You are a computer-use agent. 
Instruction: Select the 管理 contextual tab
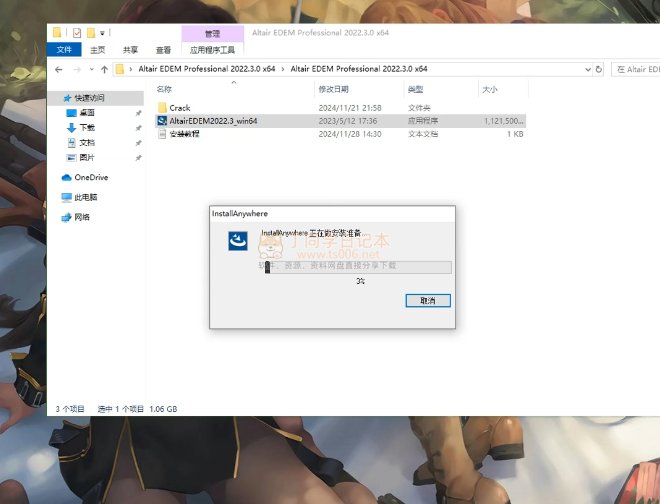[213, 34]
